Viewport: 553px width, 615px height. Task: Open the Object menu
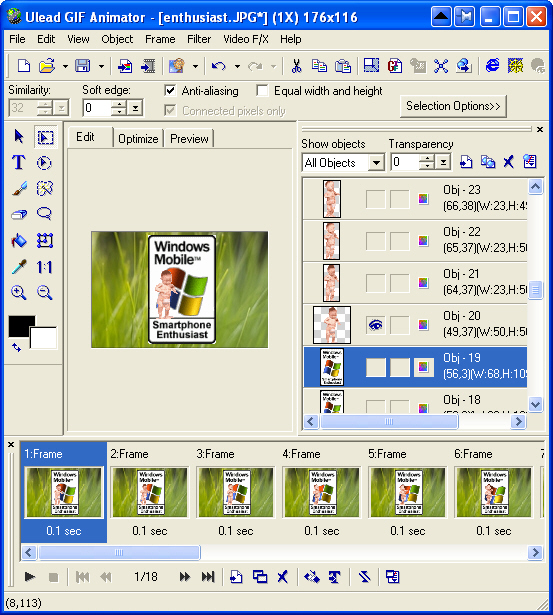point(117,39)
